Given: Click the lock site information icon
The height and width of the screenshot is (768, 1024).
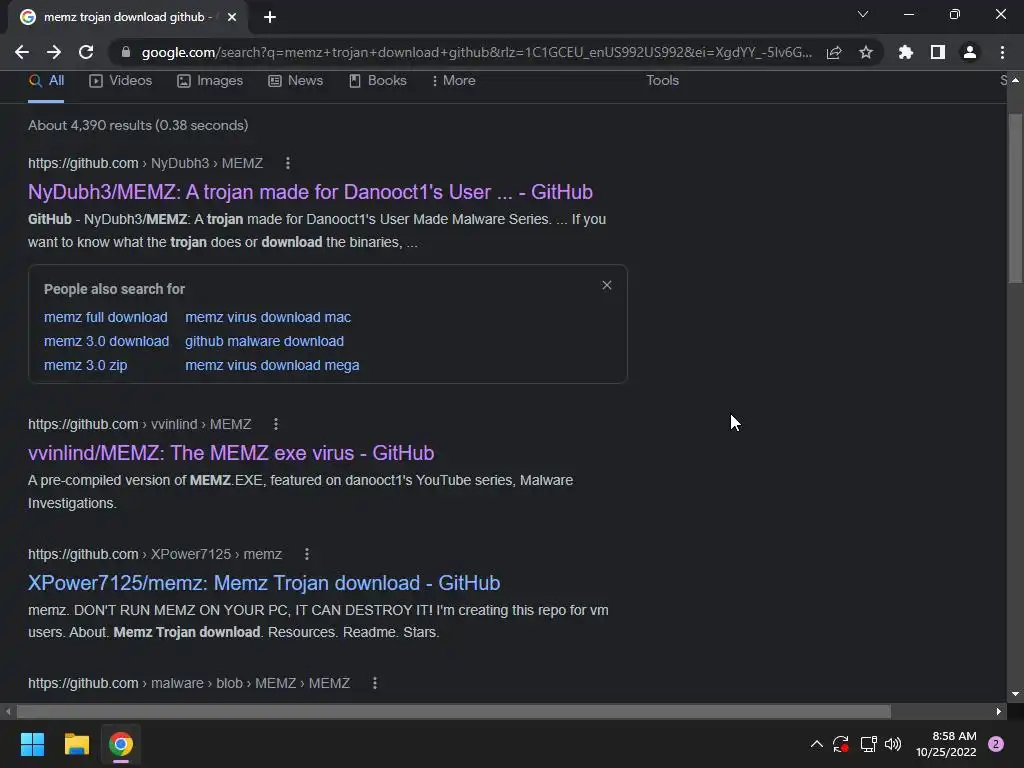Looking at the screenshot, I should [x=126, y=52].
